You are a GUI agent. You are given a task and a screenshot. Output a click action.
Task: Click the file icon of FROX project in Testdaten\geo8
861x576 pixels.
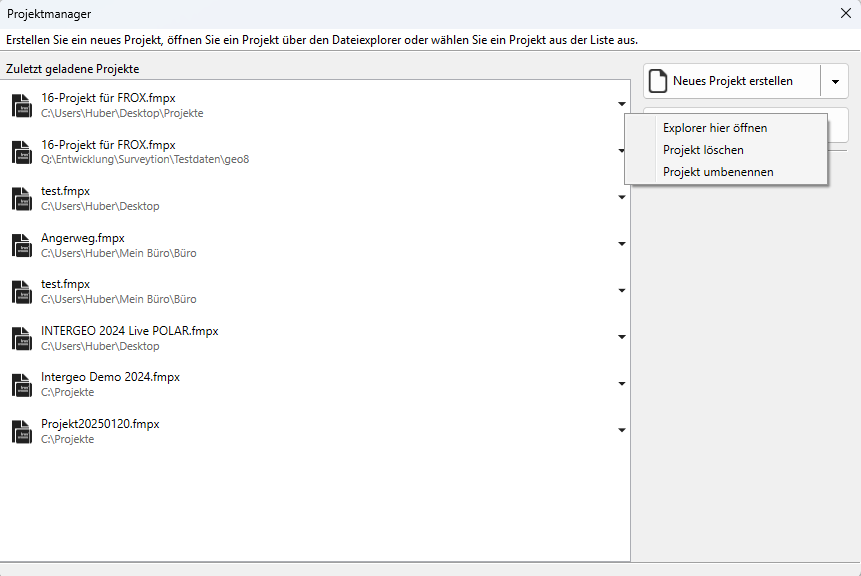[21, 152]
